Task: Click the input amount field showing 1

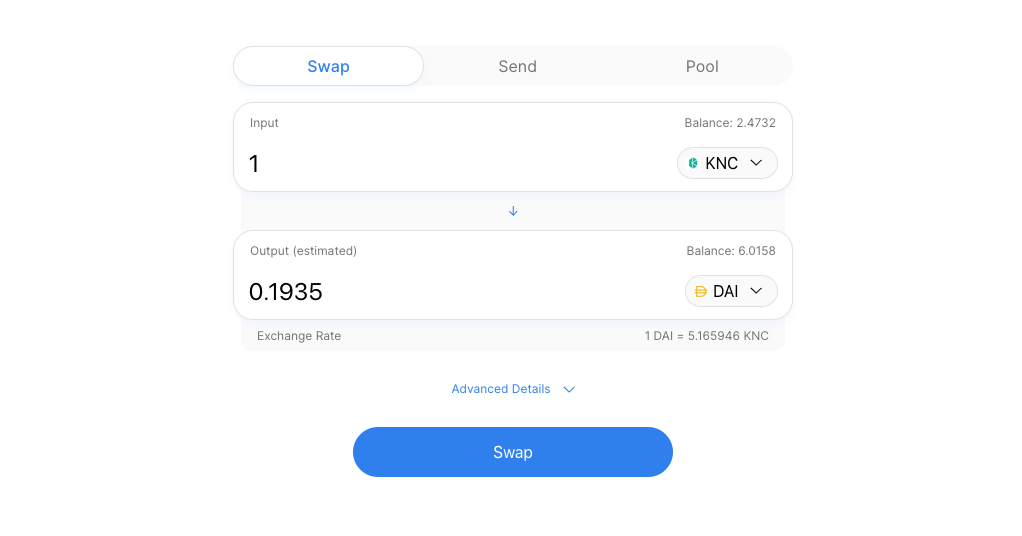Action: (450, 164)
